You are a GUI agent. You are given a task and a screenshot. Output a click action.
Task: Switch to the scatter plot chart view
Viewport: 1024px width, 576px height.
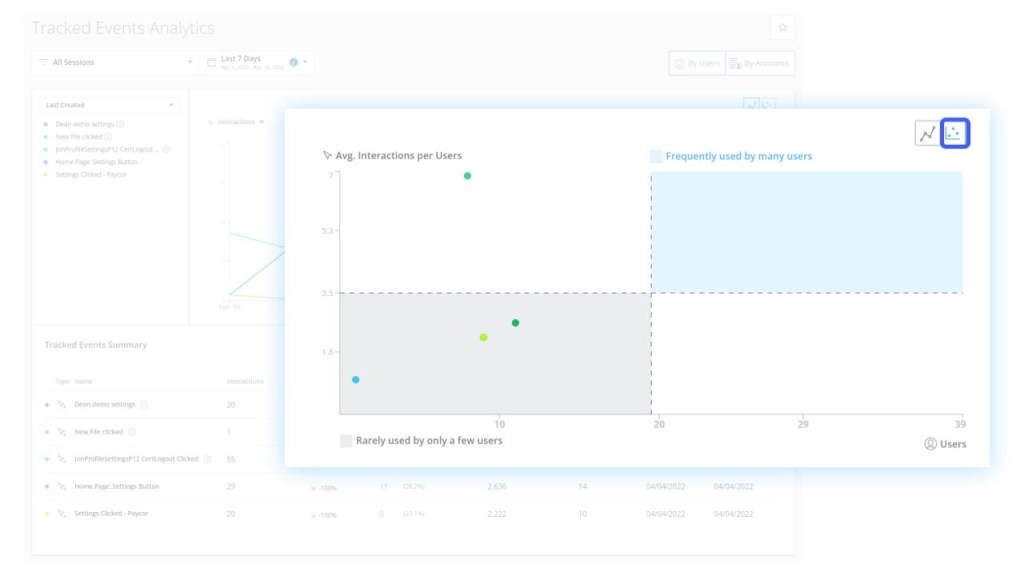[x=955, y=132]
